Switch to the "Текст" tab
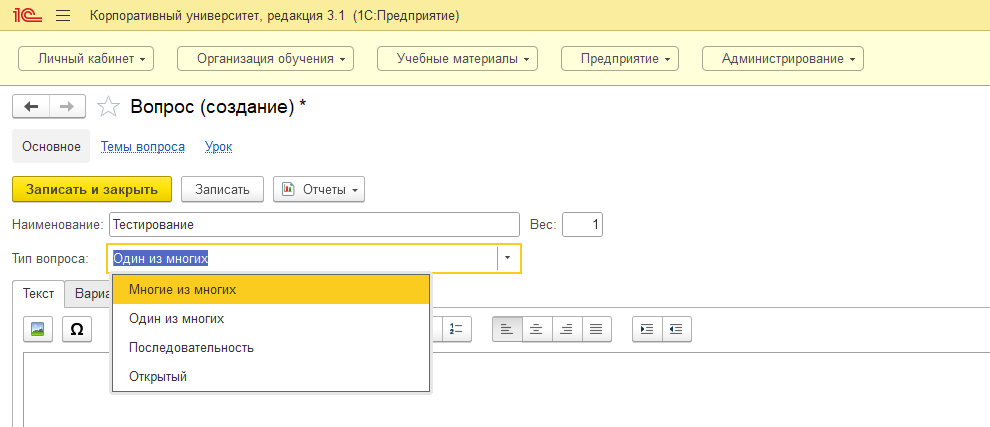990x427 pixels. (39, 295)
